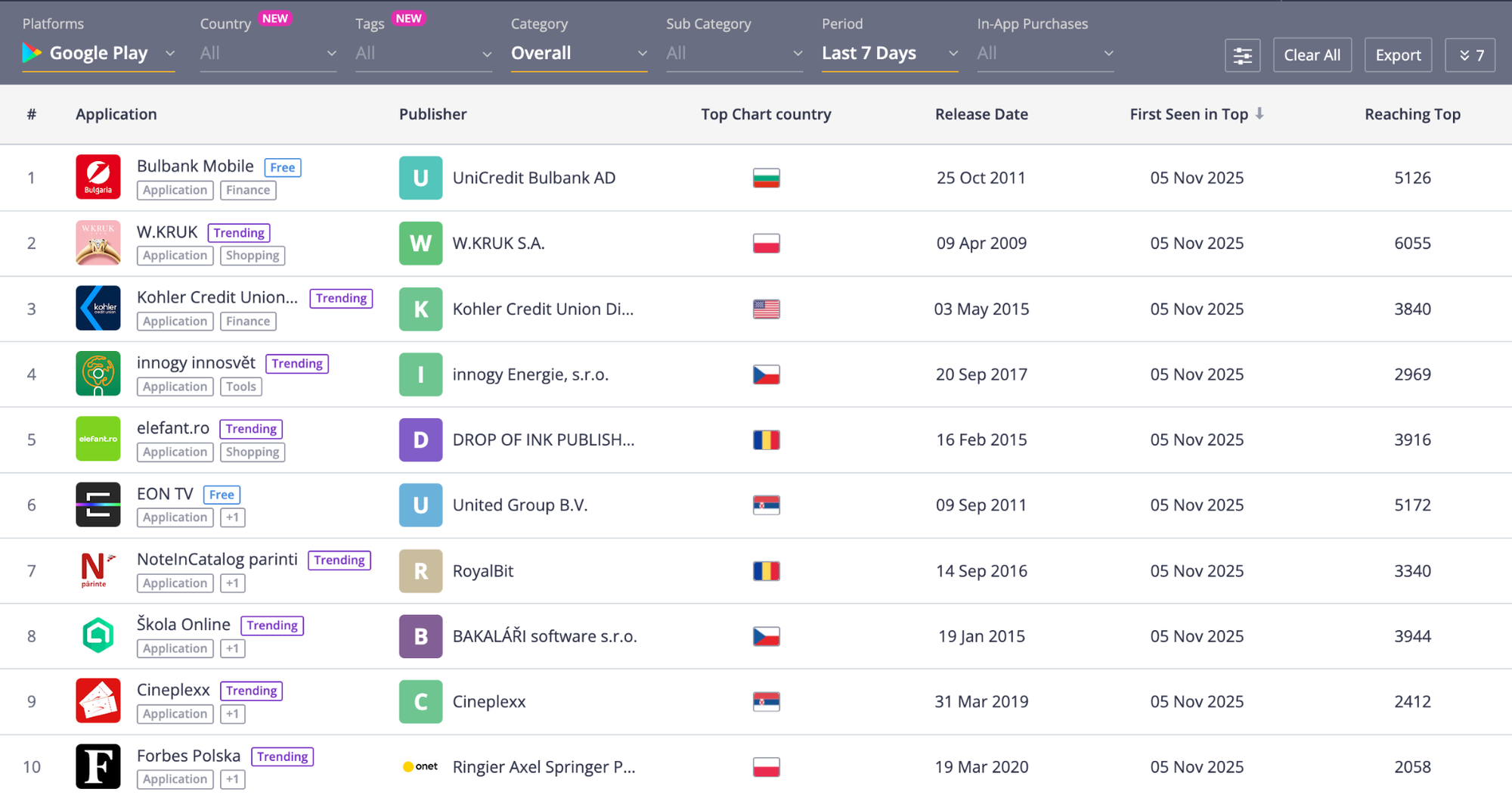Open the Country filter dropdown
Screen dimensions: 1512x795
click(268, 54)
